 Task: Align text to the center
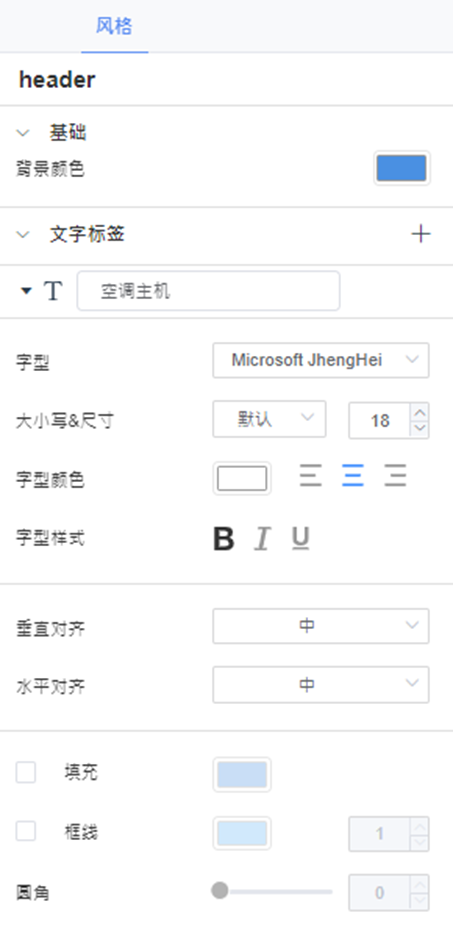(x=353, y=476)
